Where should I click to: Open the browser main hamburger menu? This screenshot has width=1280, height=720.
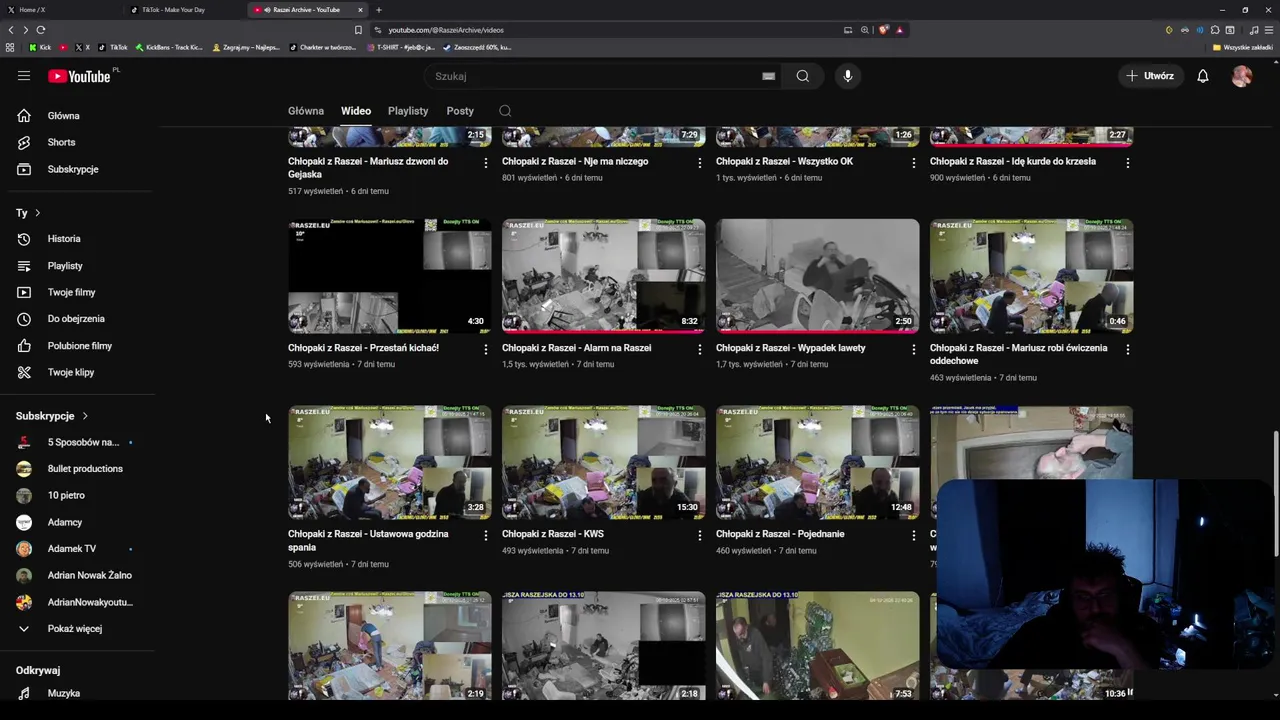click(x=1269, y=30)
